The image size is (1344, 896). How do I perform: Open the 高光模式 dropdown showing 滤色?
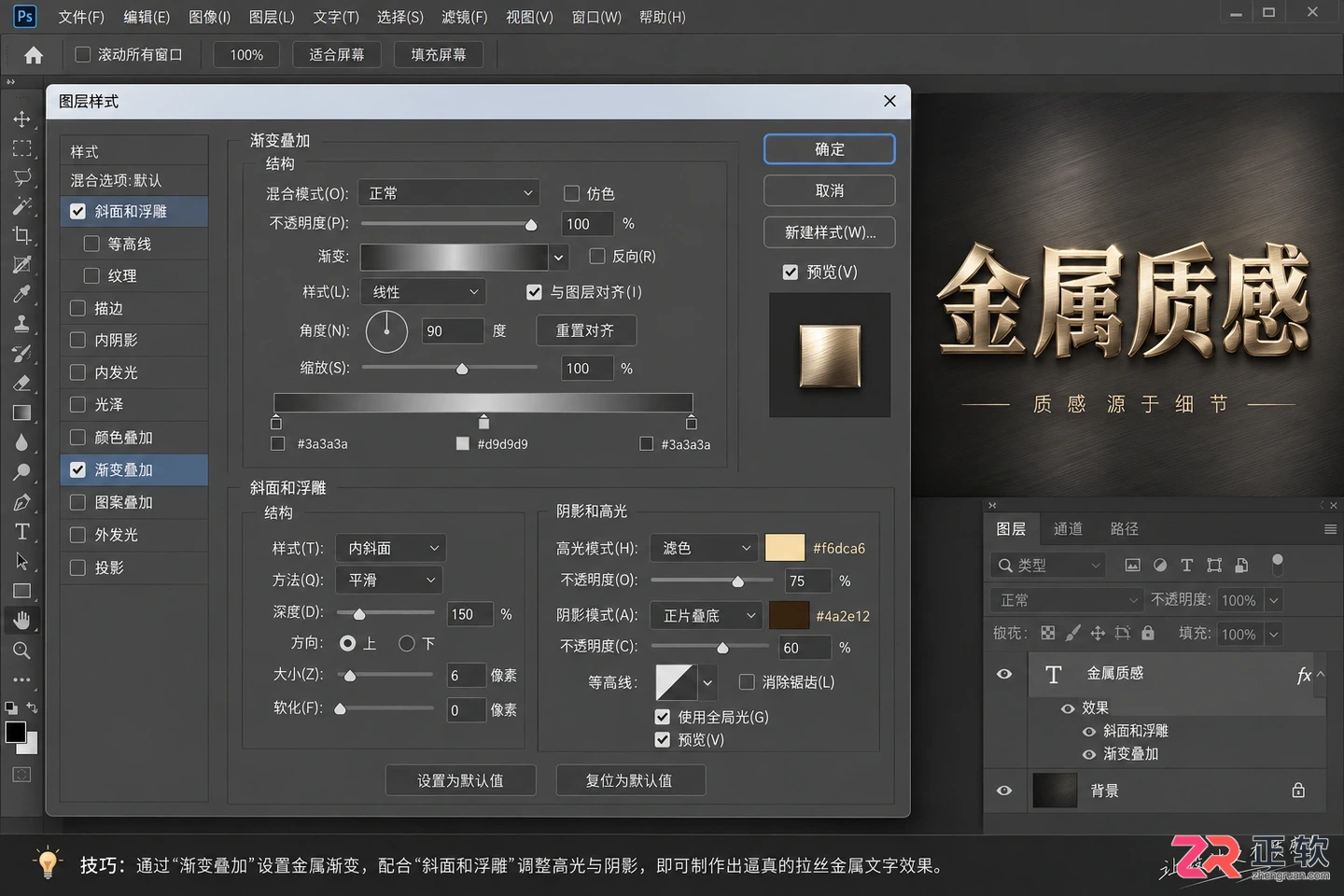coord(704,548)
